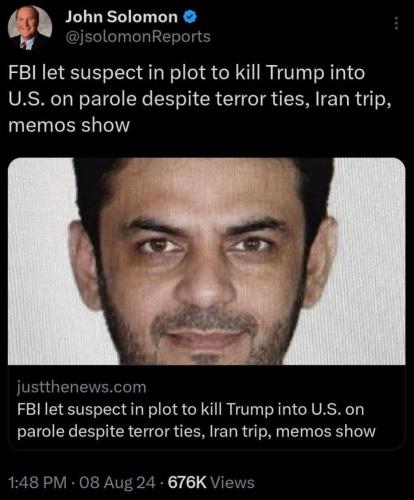Click the 1:48 PM timestamp
This screenshot has width=414, height=500.
point(38,483)
